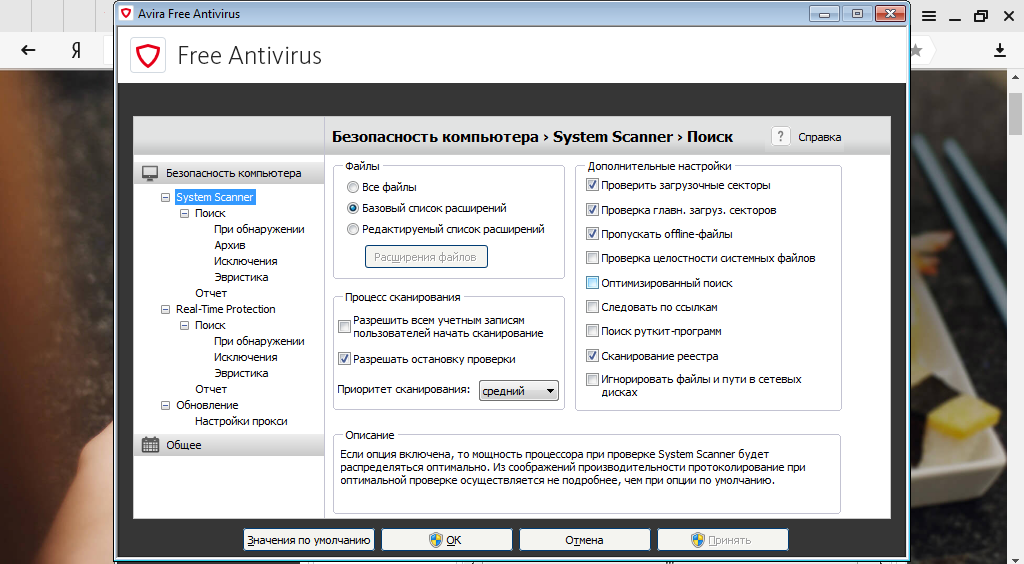This screenshot has width=1024, height=564.
Task: Toggle Разрешать остановку проверки checkbox
Action: point(344,358)
